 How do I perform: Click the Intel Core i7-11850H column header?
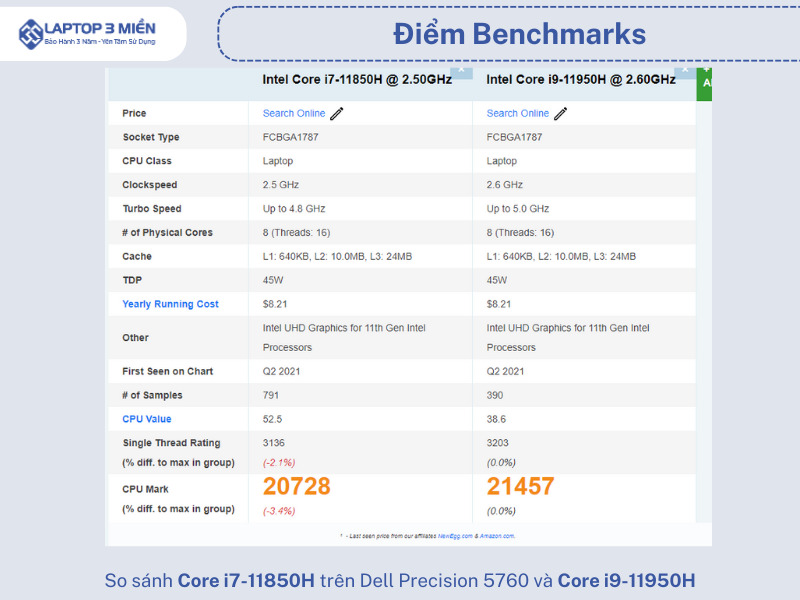(356, 80)
